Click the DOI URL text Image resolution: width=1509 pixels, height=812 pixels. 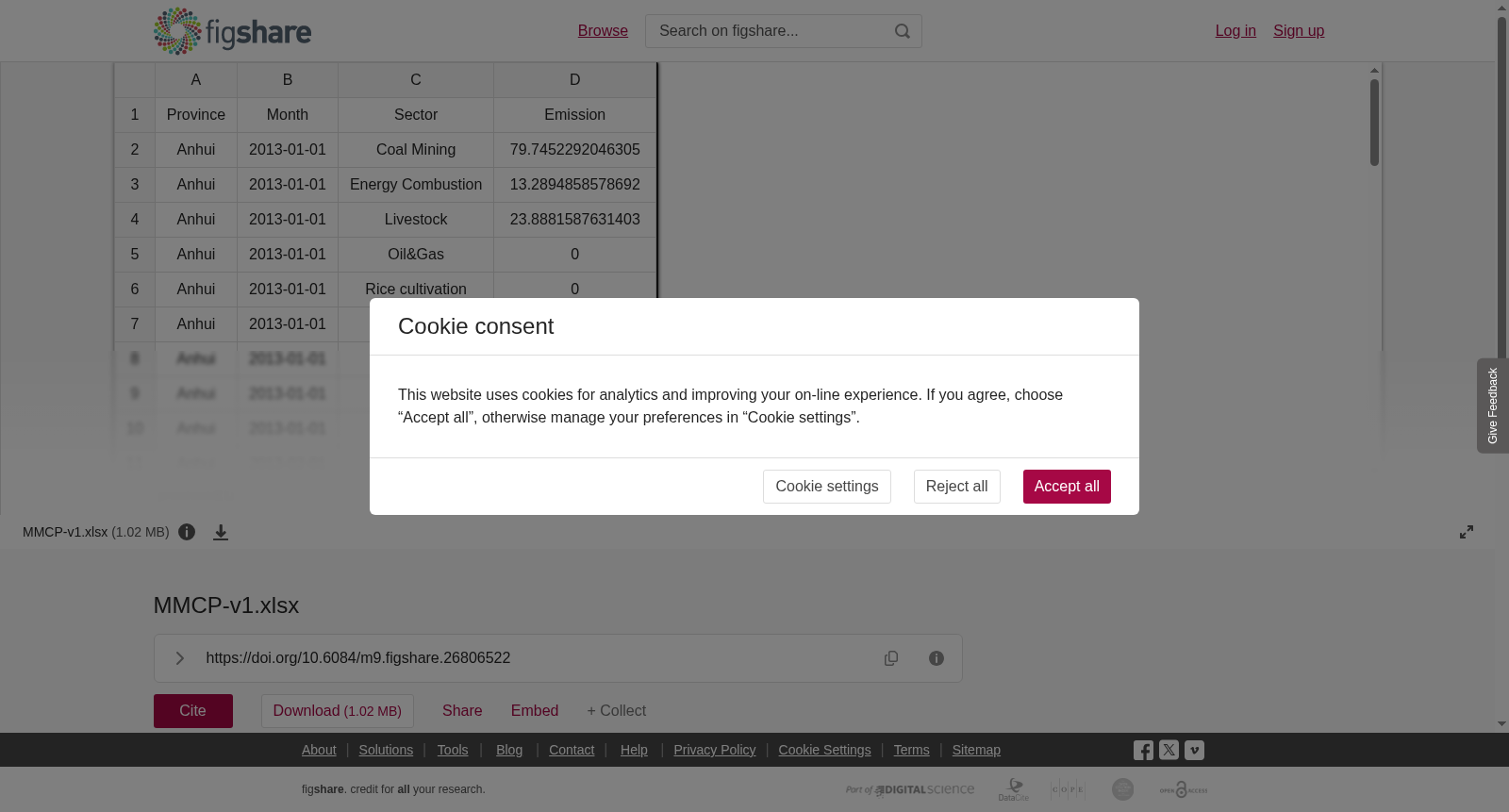358,658
